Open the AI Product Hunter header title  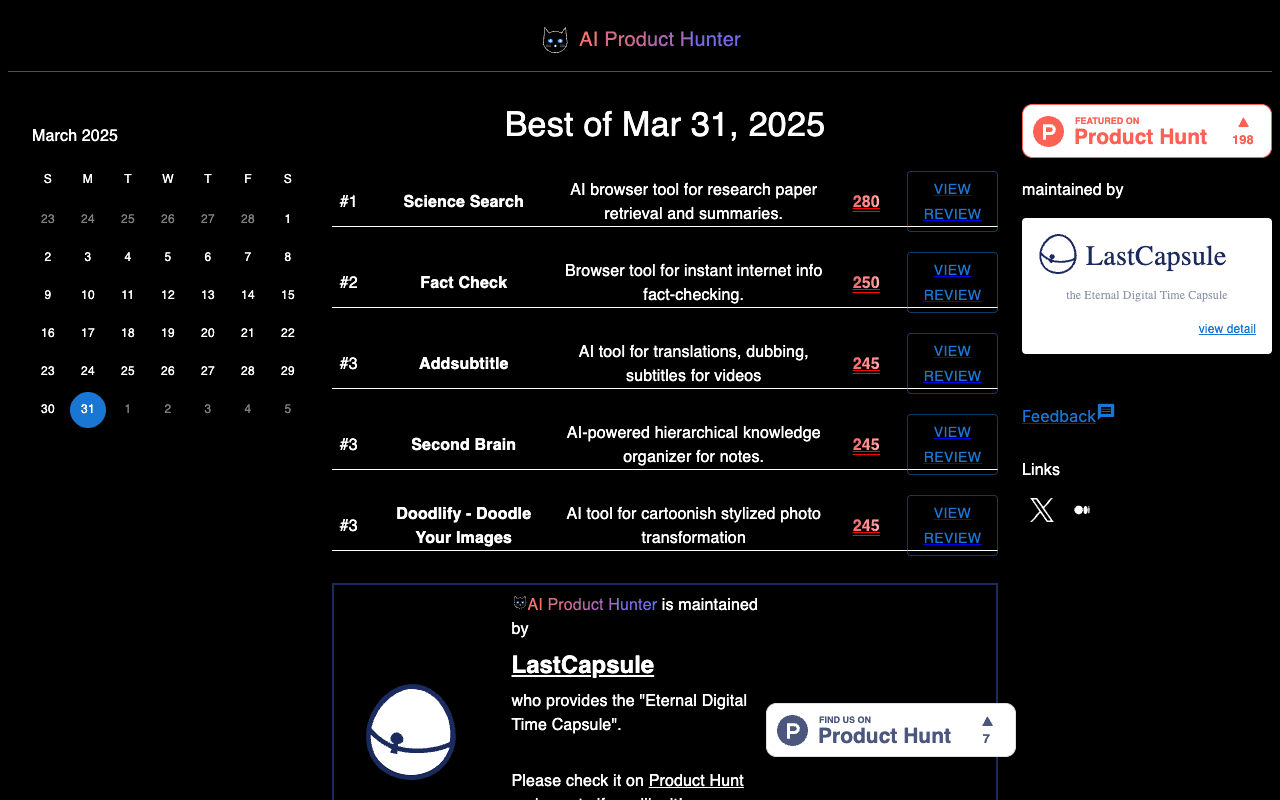point(660,39)
